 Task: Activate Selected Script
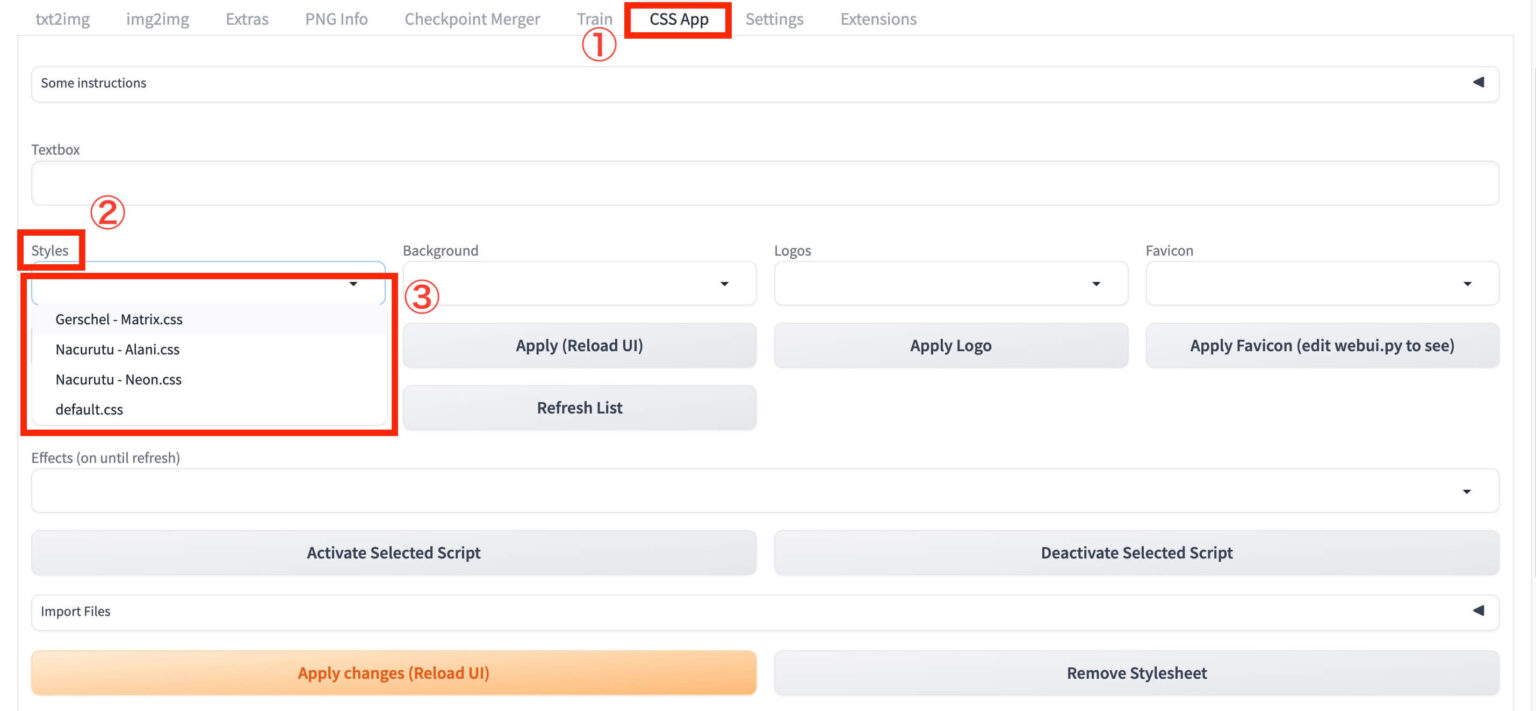pyautogui.click(x=393, y=552)
